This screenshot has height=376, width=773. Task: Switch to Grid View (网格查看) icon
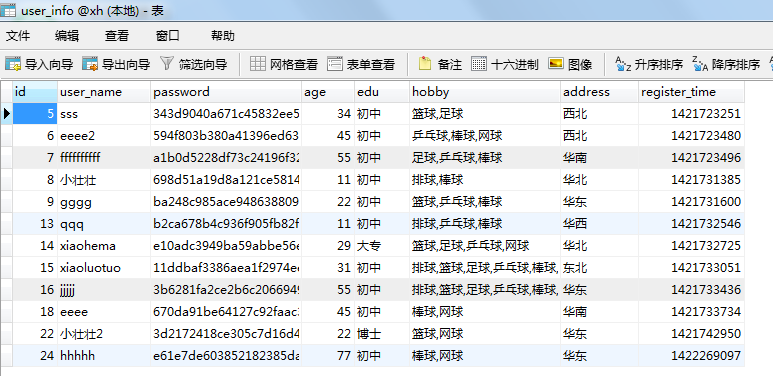click(258, 64)
